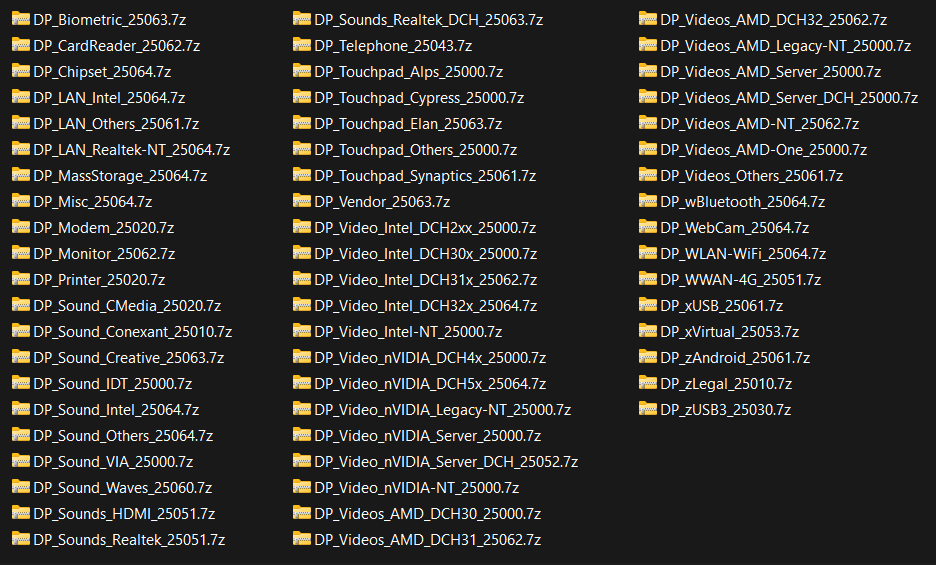Image resolution: width=936 pixels, height=565 pixels.
Task: Select the icon next to DP_Chipset_25064.7z
Action: [x=21, y=70]
